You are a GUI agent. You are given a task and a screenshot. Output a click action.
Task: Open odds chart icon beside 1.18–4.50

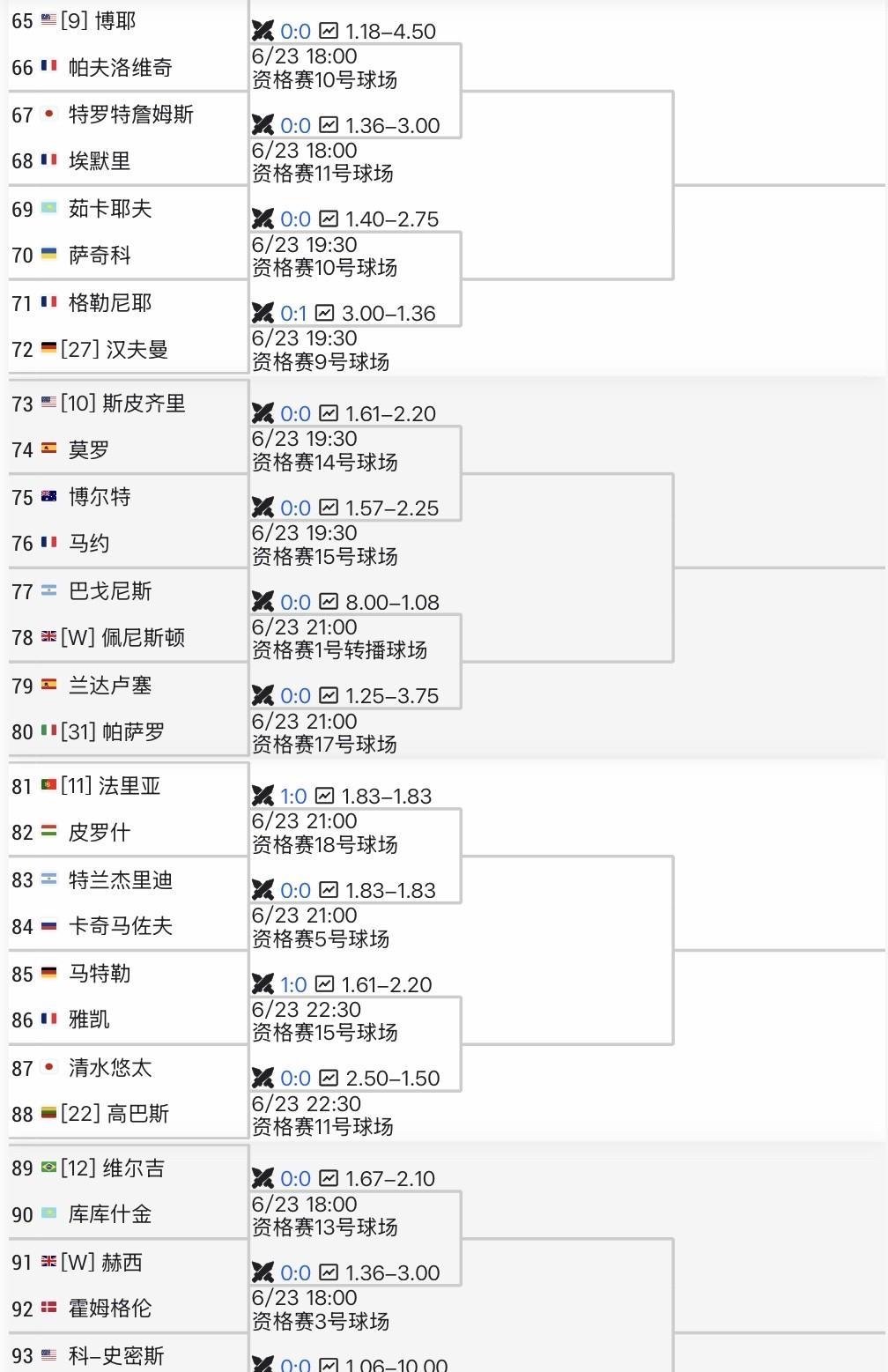point(329,31)
